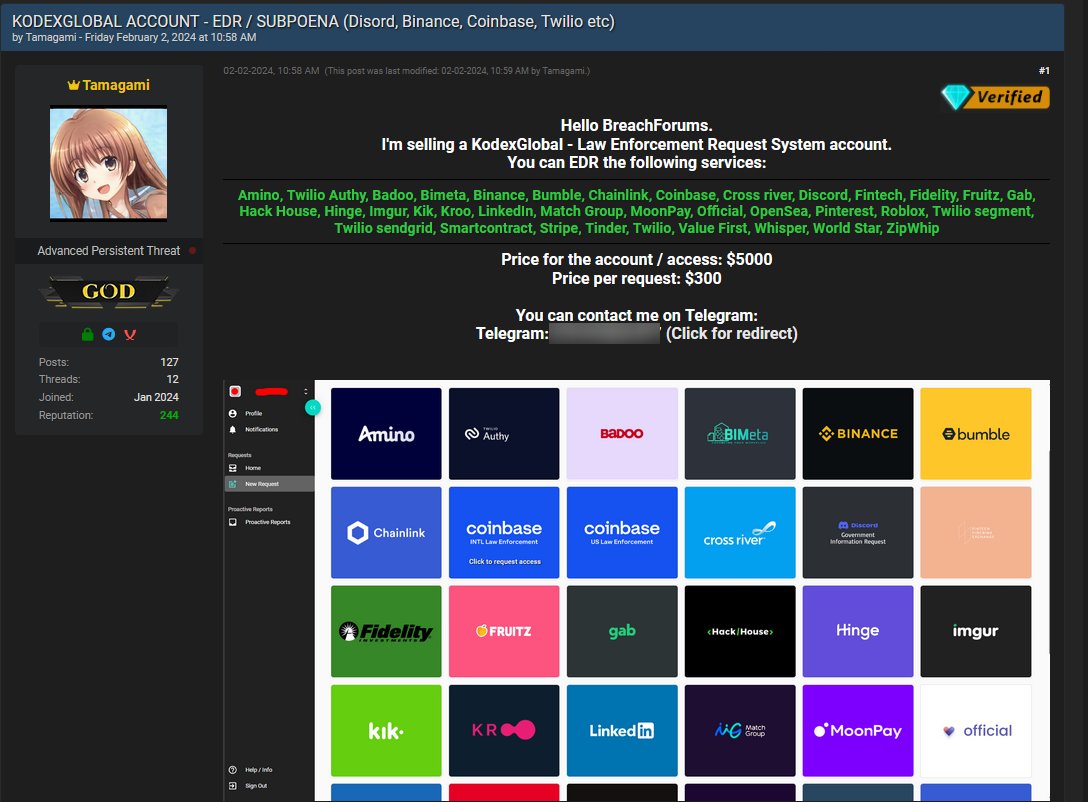Click the faded peach tile beside Discord
This screenshot has width=1088, height=802.
[x=976, y=532]
